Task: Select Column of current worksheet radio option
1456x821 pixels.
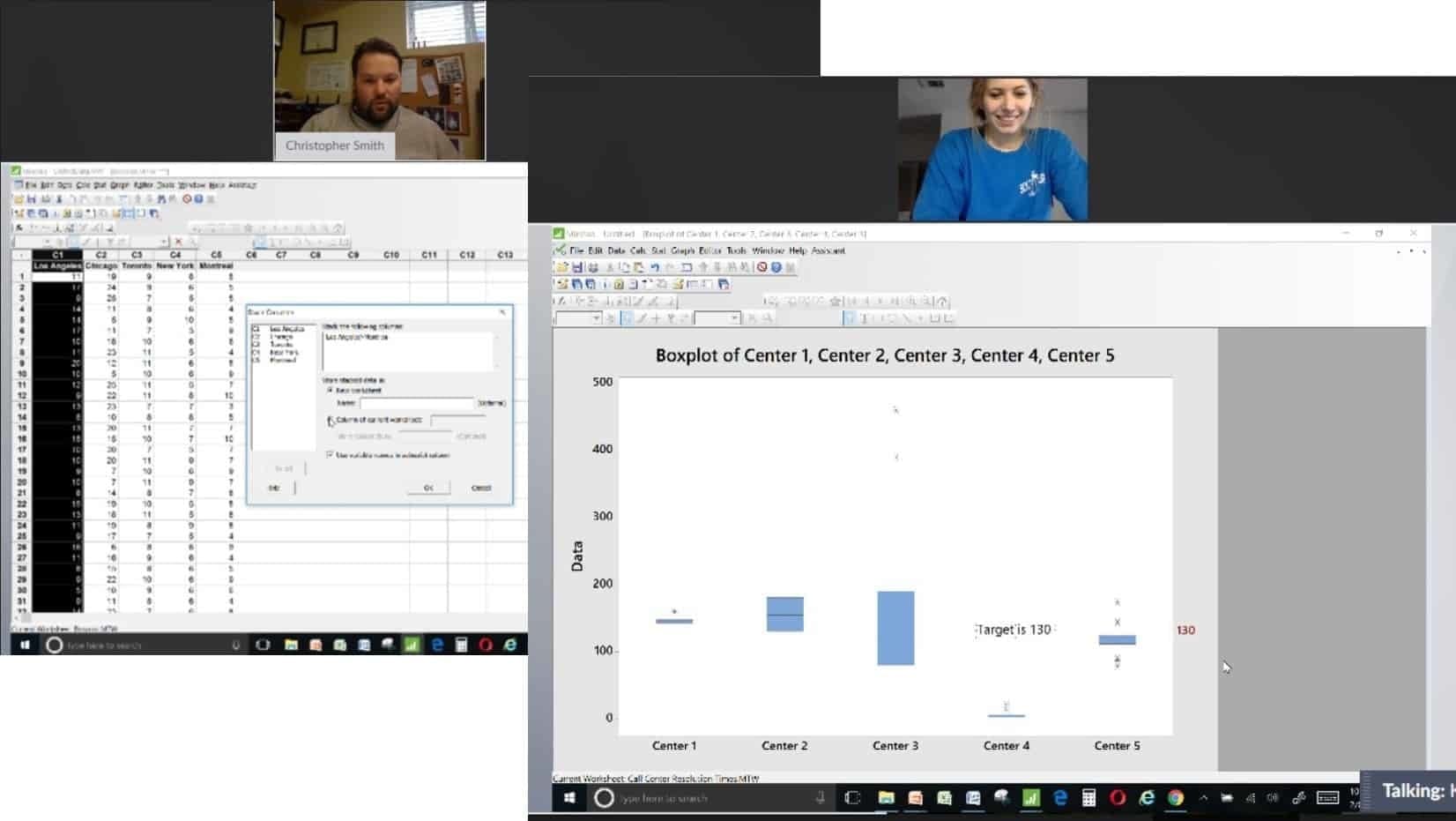Action: point(331,420)
